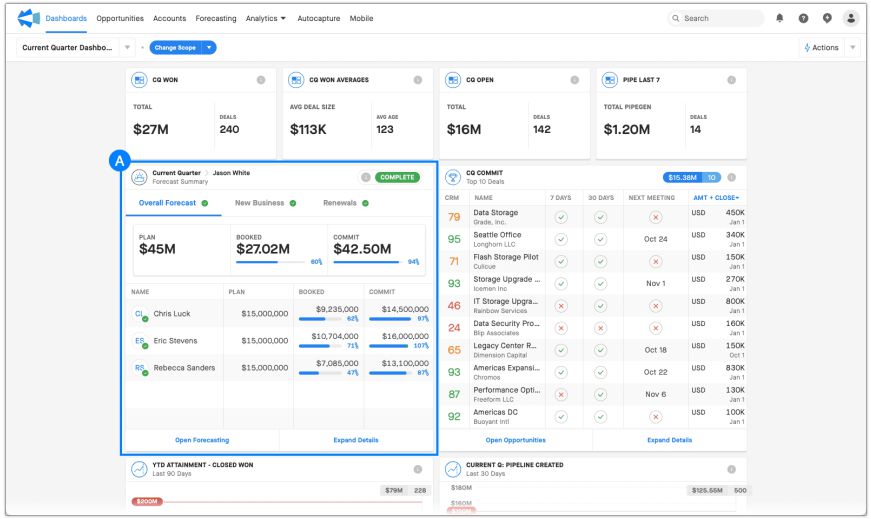Screen dimensions: 871x519
Task: Open info icon on CQ OPEN card
Action: coord(574,80)
